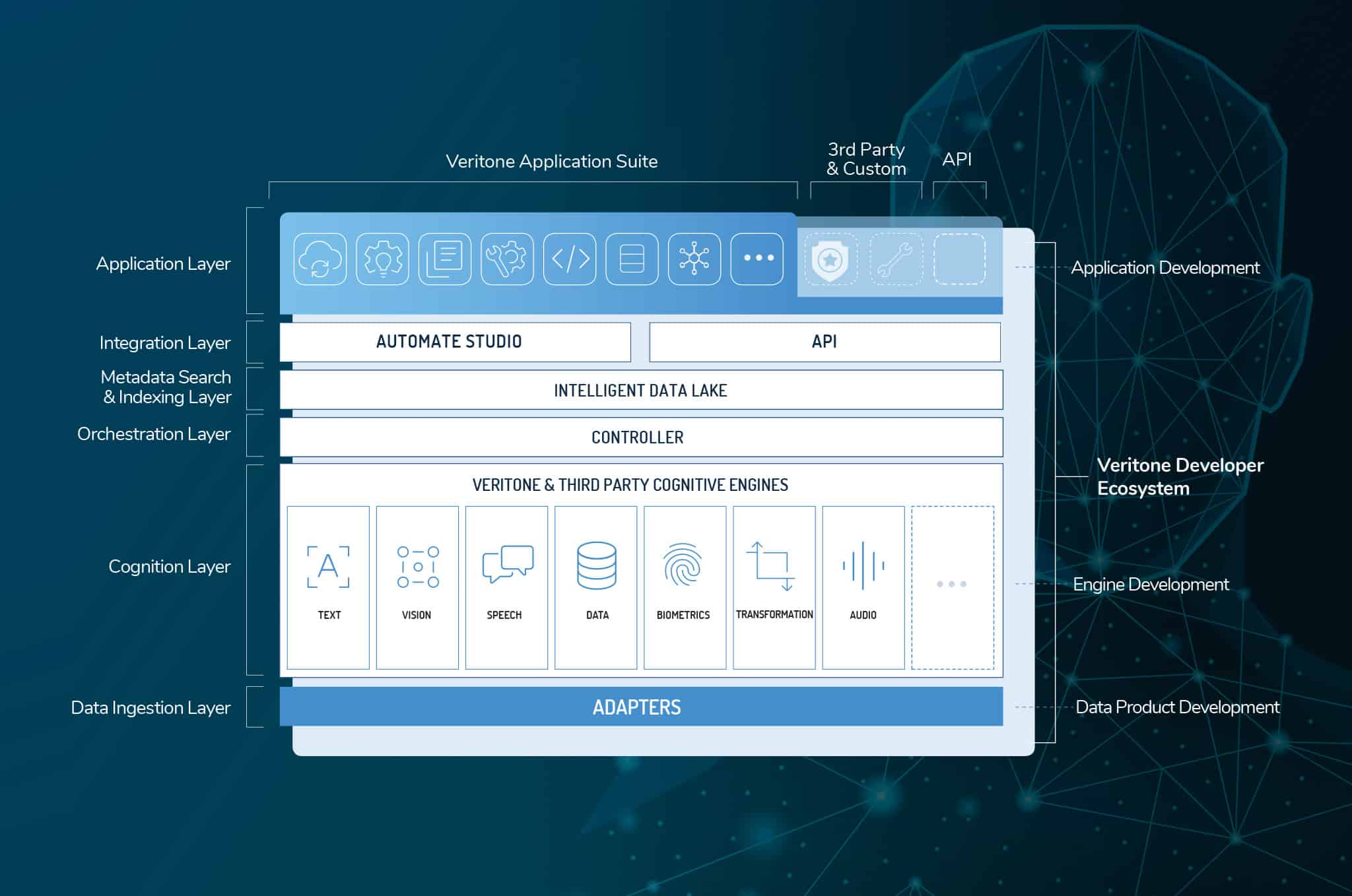Click the empty dashed API placeholder
Screen dimensions: 1352x896
(x=960, y=259)
